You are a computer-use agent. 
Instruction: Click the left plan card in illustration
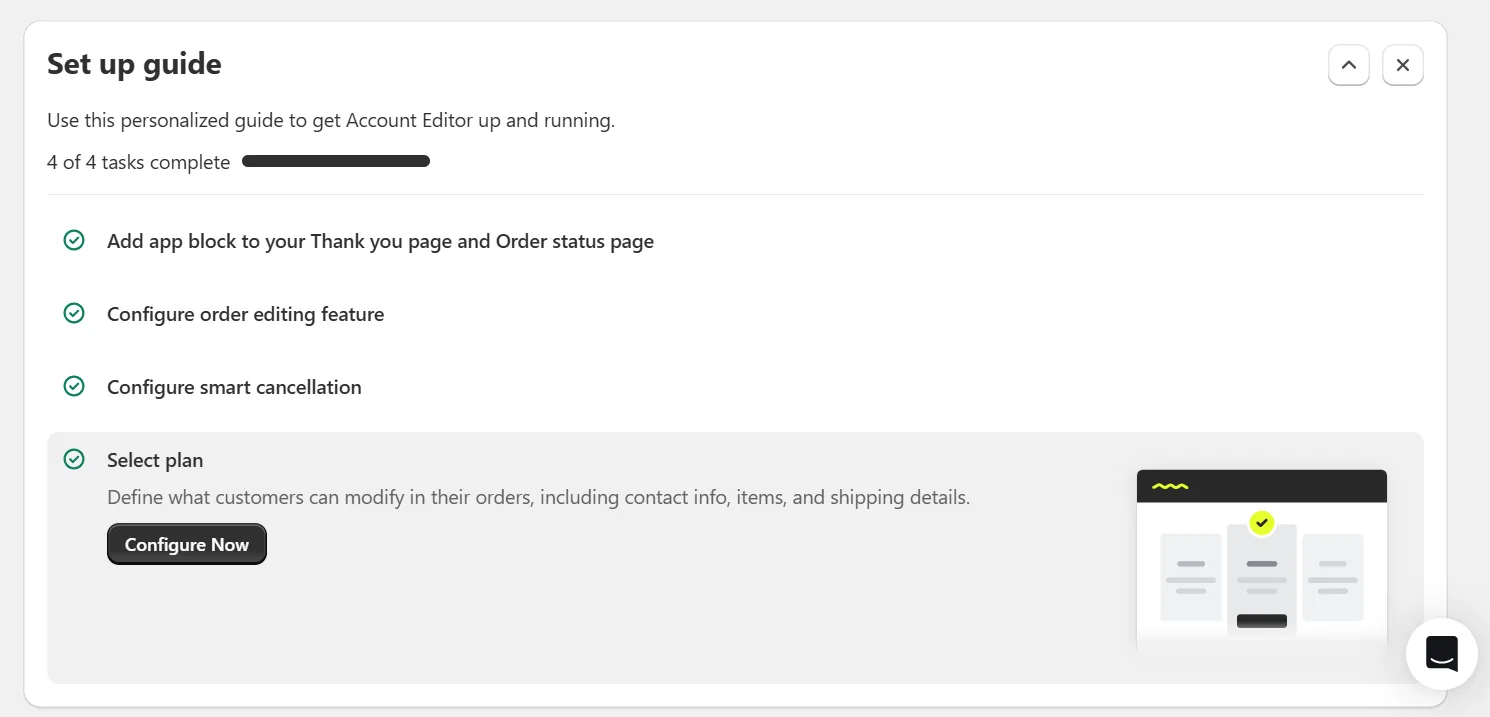click(x=1191, y=577)
